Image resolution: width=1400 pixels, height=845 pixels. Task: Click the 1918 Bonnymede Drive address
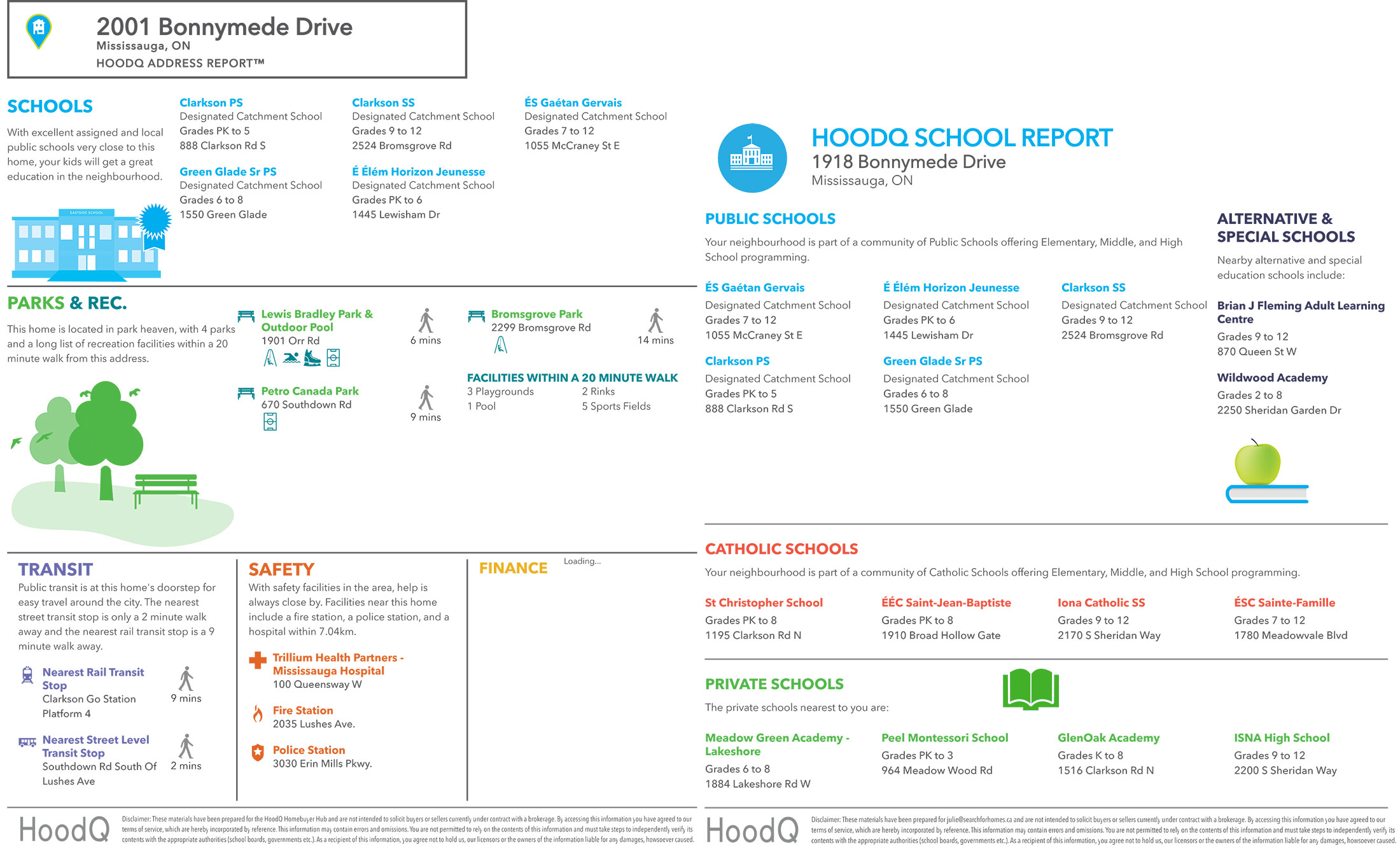tap(909, 162)
